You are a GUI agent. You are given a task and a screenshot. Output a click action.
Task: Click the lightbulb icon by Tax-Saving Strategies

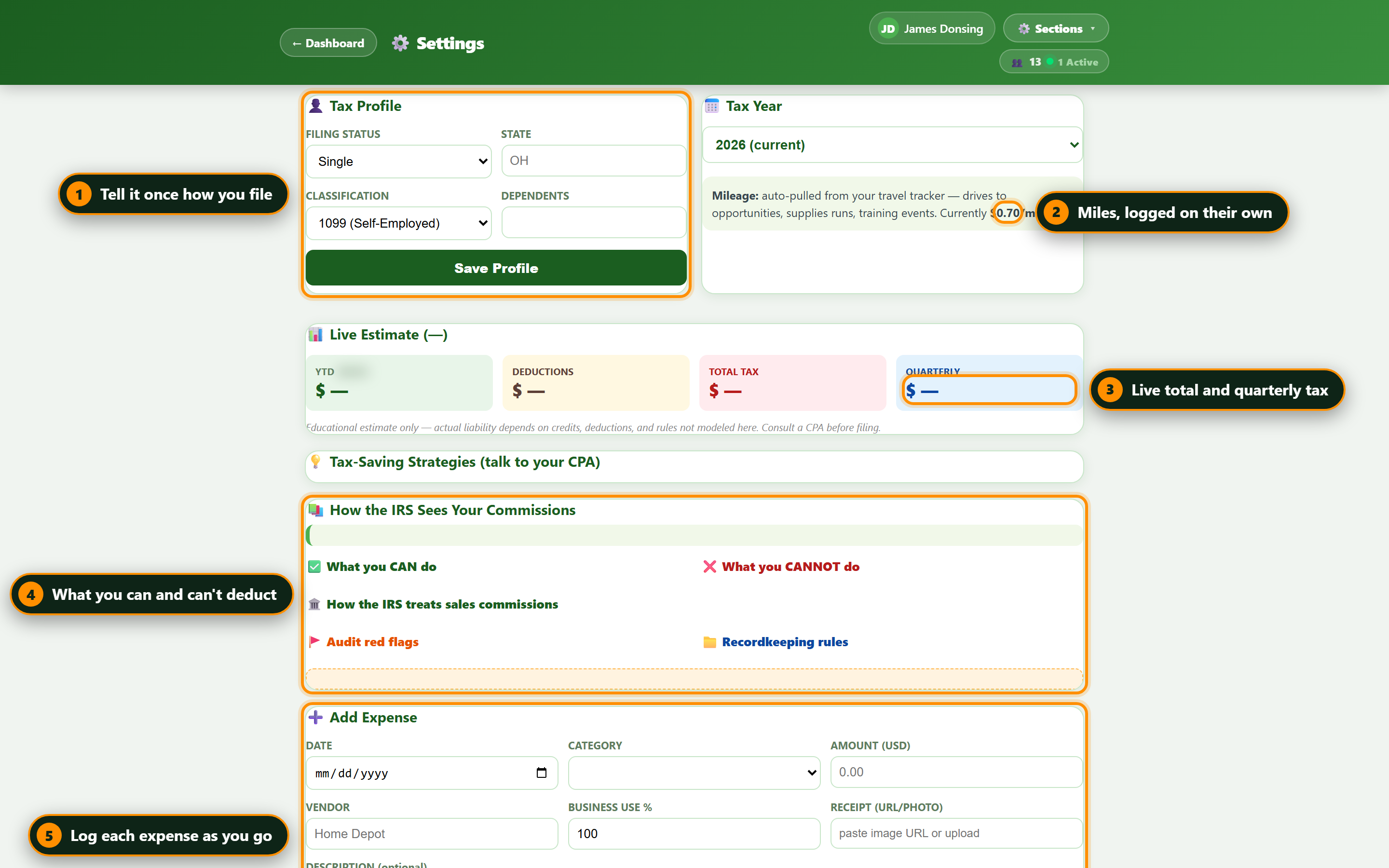point(315,461)
